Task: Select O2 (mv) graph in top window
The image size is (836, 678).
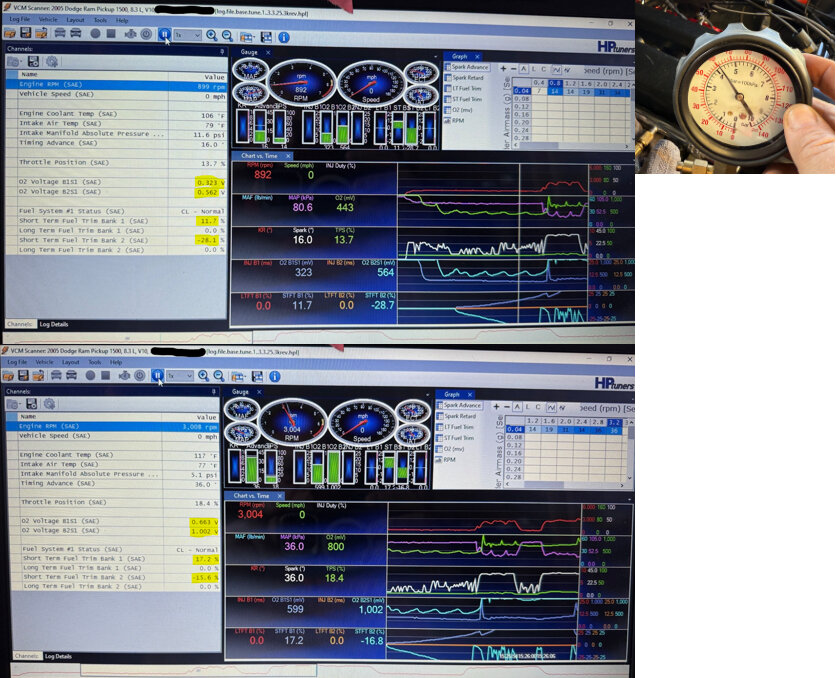Action: 459,110
